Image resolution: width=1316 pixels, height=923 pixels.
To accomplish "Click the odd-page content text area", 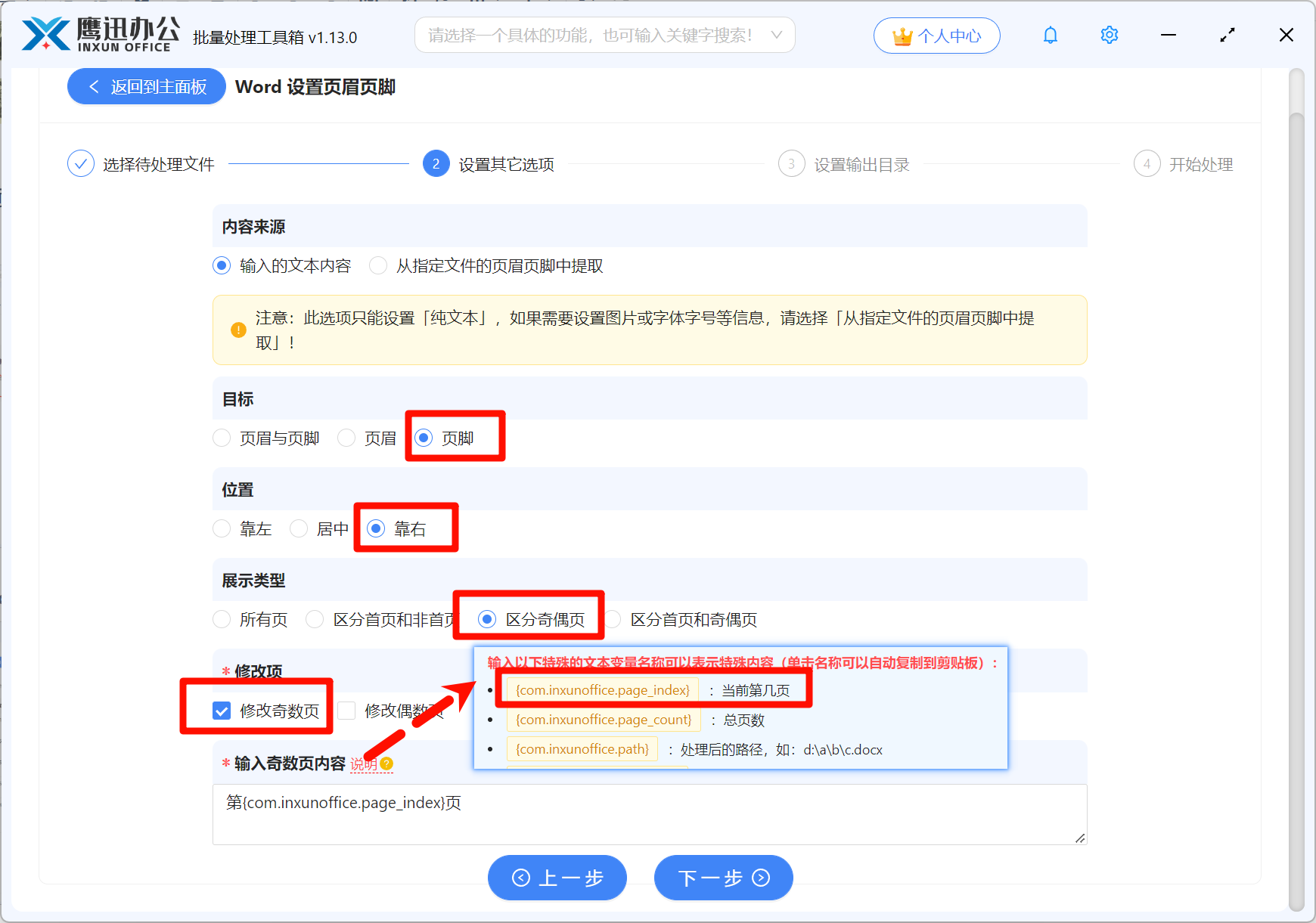I will point(649,813).
